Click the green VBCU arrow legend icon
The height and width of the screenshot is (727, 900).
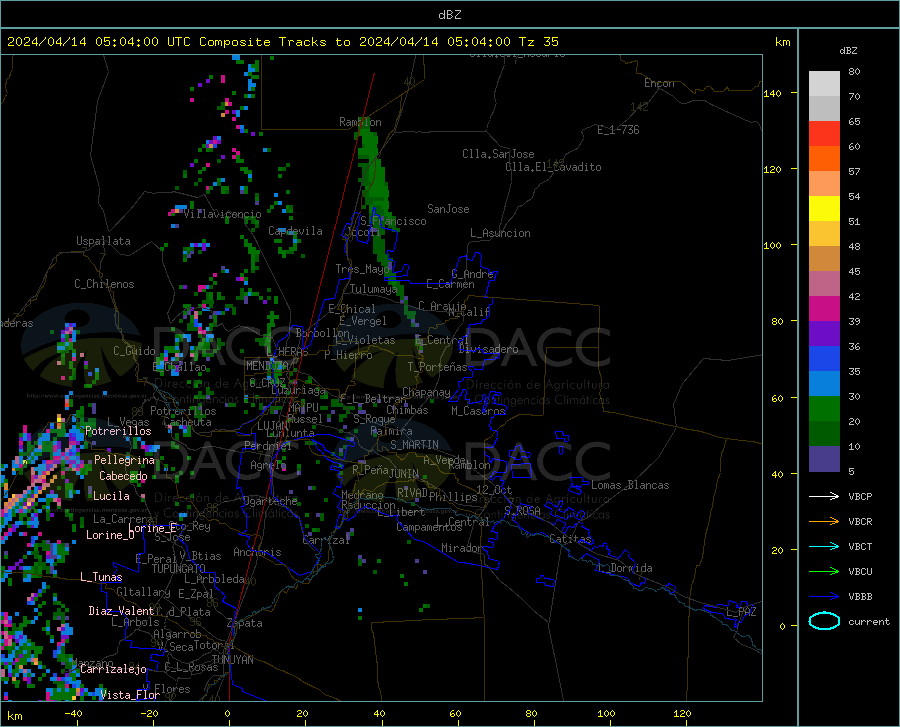point(824,572)
